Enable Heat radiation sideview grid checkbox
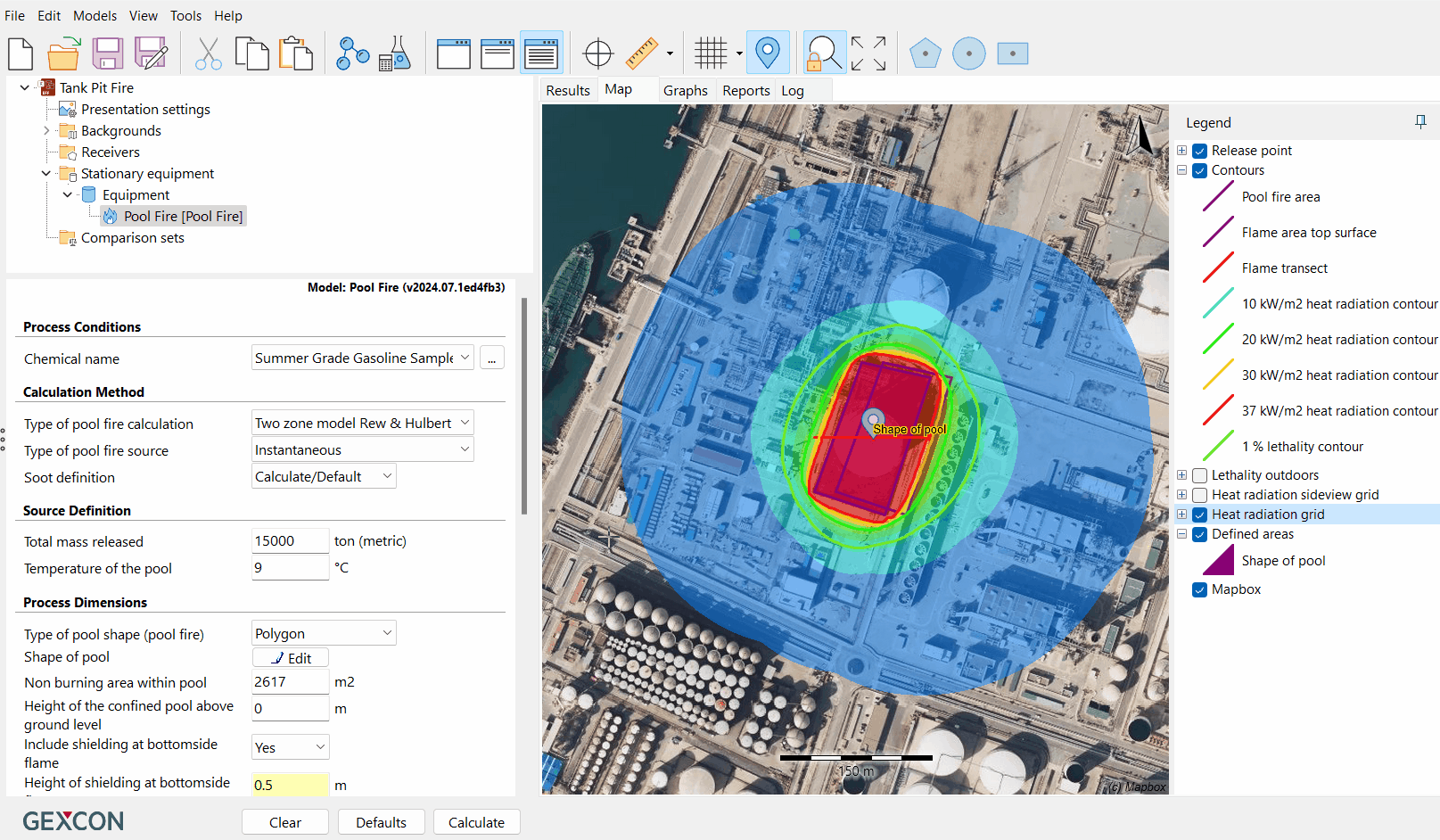This screenshot has height=840, width=1440. [1200, 495]
